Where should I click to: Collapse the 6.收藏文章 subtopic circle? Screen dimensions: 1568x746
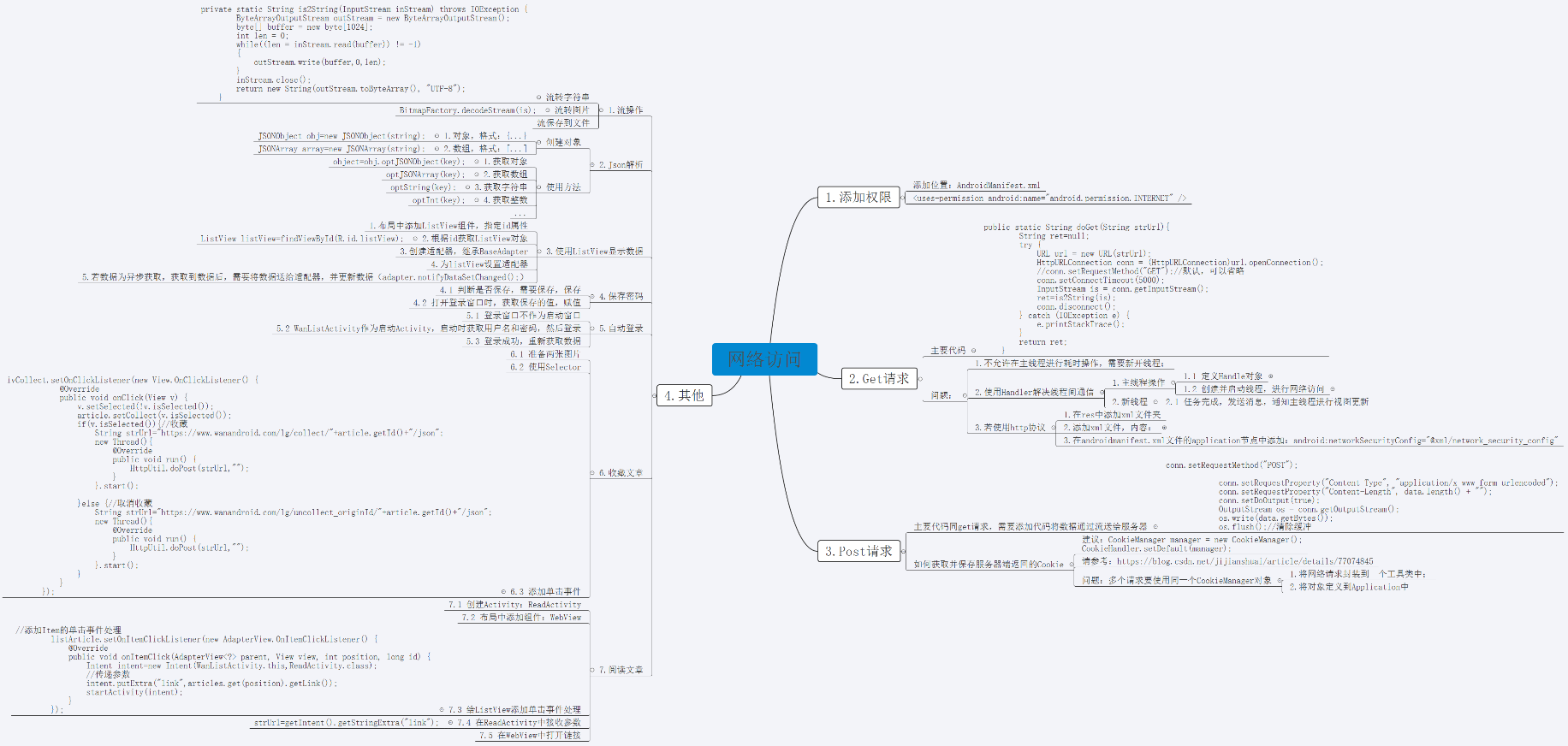pos(592,473)
